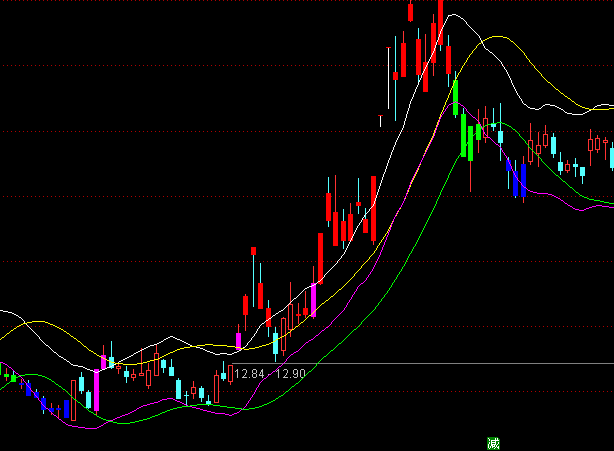Click the peak of the white average line

tap(452, 16)
